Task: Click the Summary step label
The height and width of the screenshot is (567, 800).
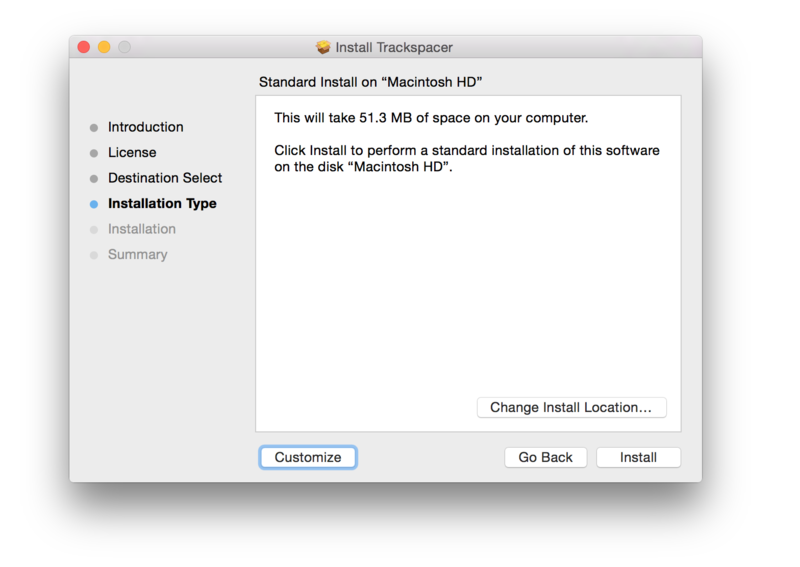Action: click(x=137, y=255)
